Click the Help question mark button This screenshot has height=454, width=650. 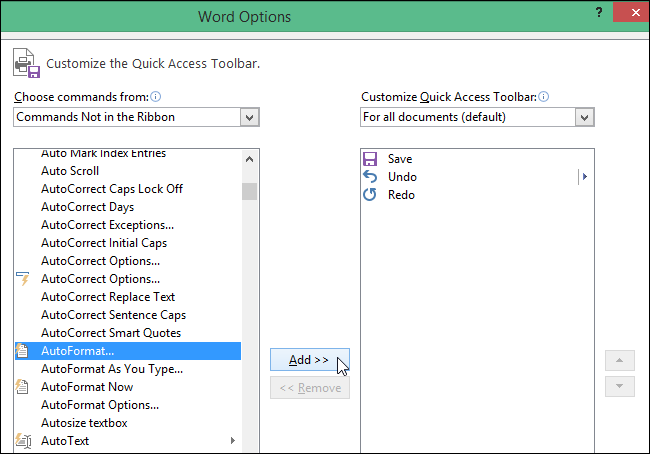point(598,13)
